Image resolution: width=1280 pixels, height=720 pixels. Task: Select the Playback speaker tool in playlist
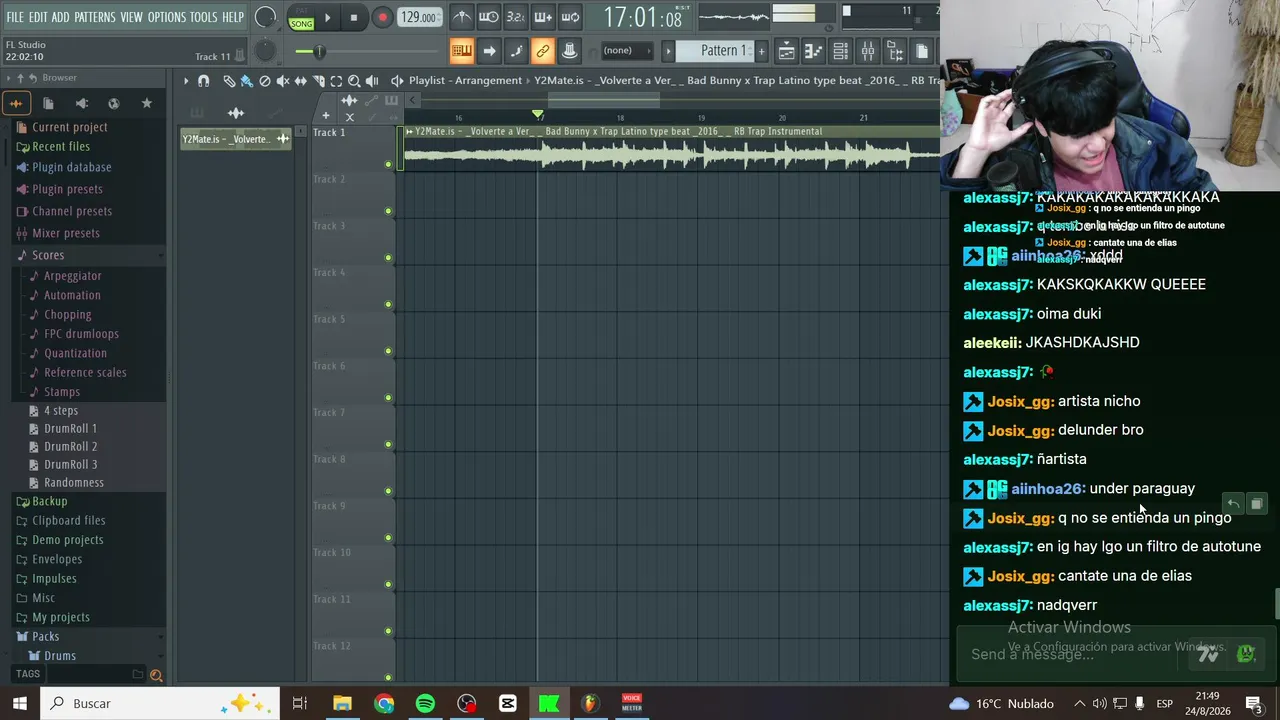point(372,81)
